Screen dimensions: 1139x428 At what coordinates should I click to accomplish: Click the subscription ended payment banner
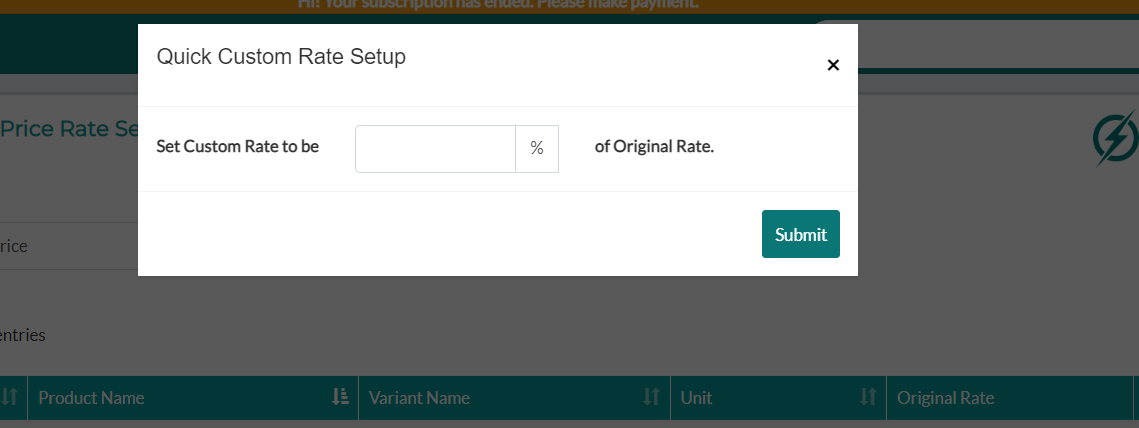point(570,7)
